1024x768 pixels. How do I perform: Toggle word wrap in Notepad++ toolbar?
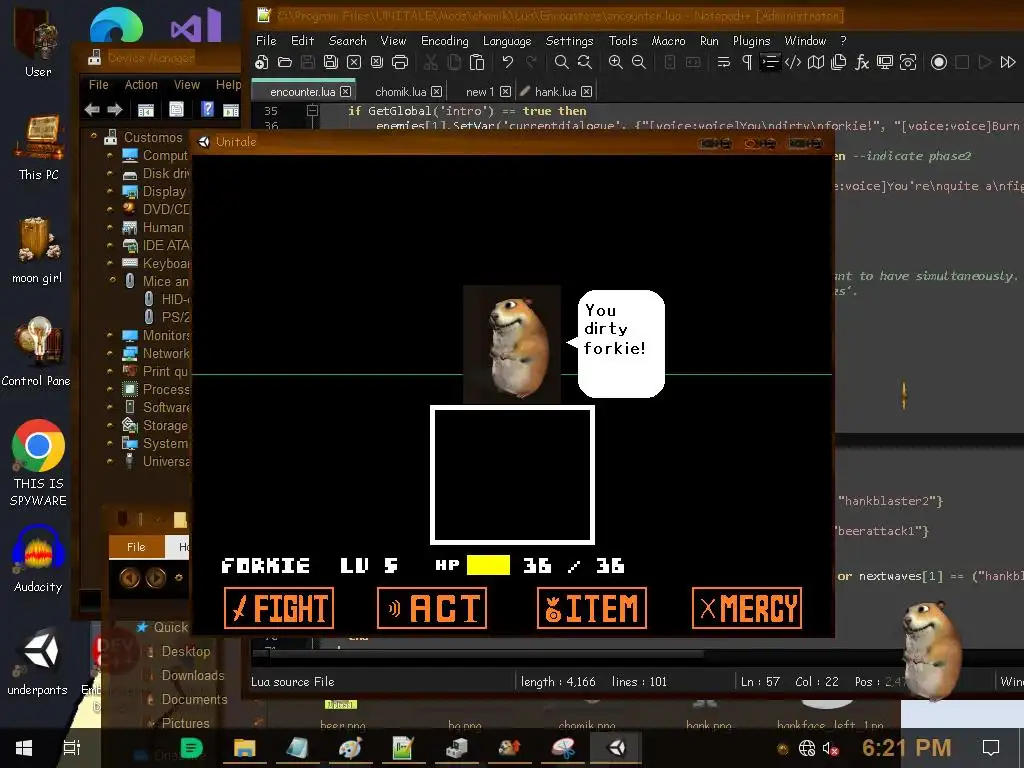(724, 62)
